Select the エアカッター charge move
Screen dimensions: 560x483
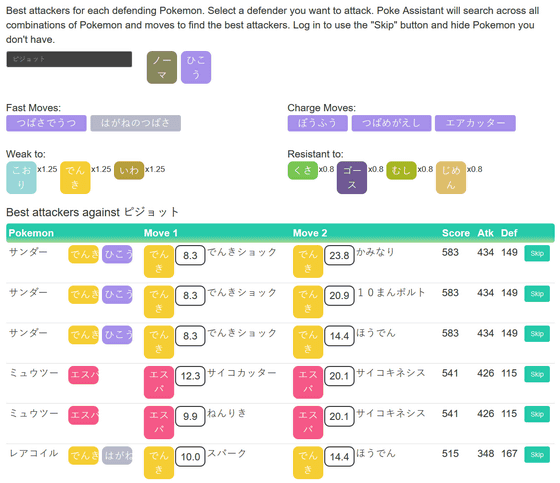[x=475, y=123]
